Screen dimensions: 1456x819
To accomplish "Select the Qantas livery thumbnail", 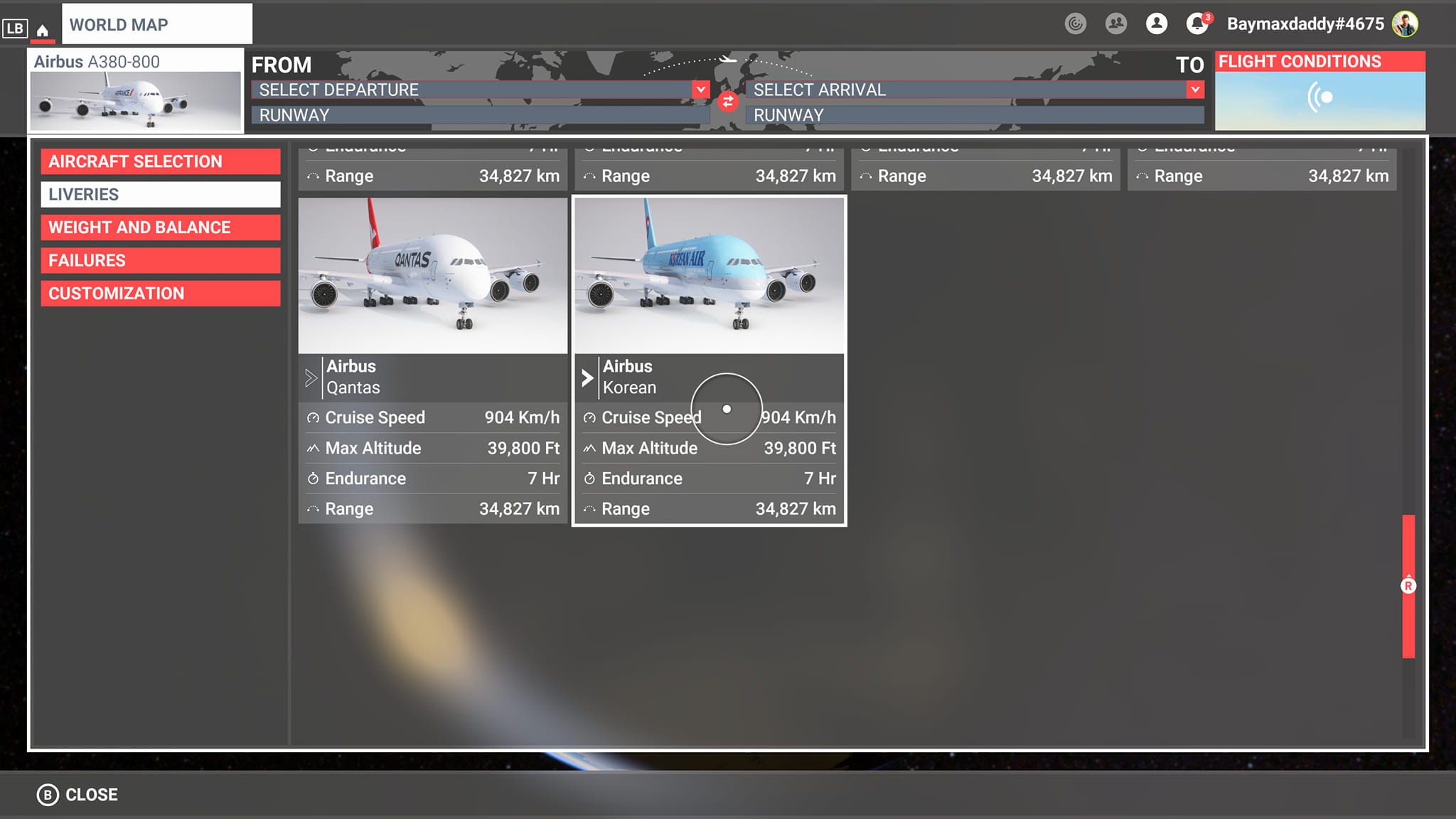I will pyautogui.click(x=433, y=276).
